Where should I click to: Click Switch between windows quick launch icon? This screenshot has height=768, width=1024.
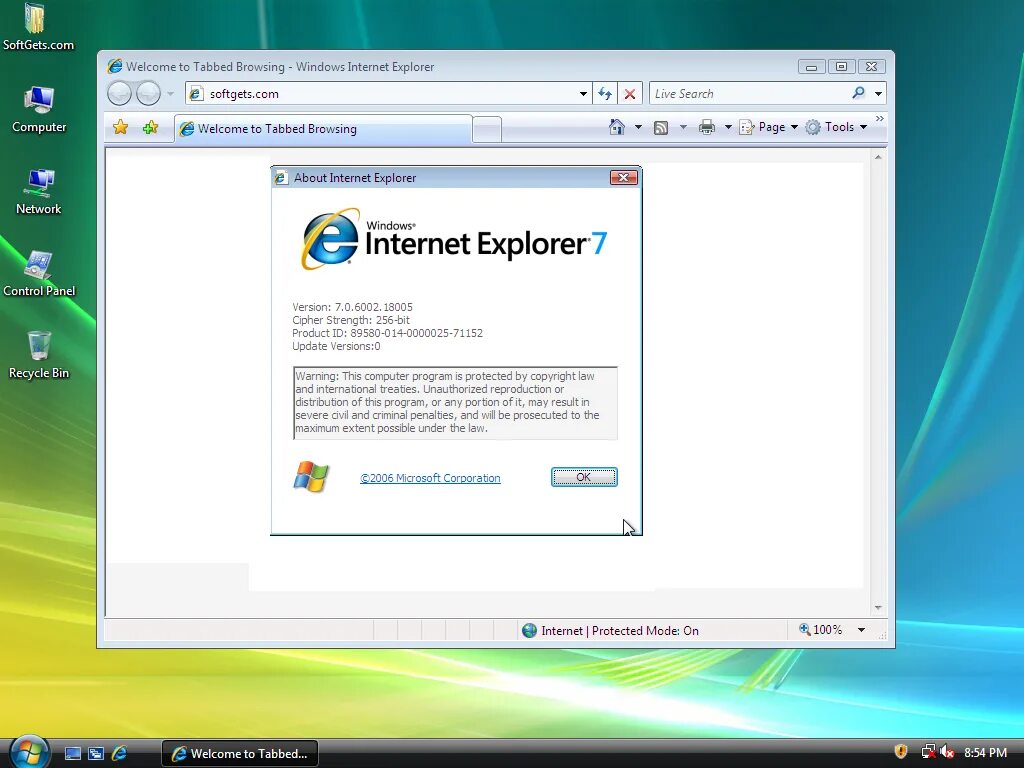click(x=96, y=754)
